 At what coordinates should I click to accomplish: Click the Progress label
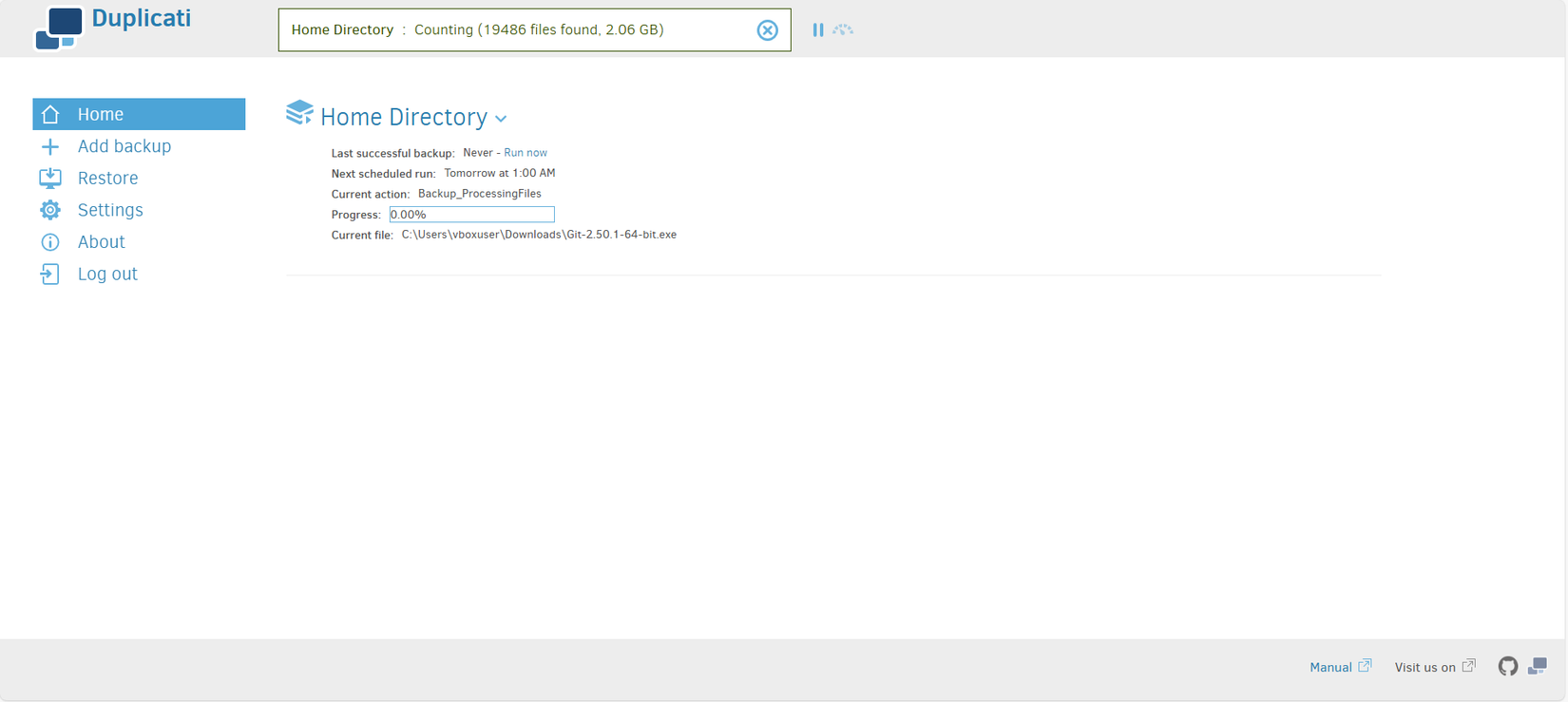355,215
